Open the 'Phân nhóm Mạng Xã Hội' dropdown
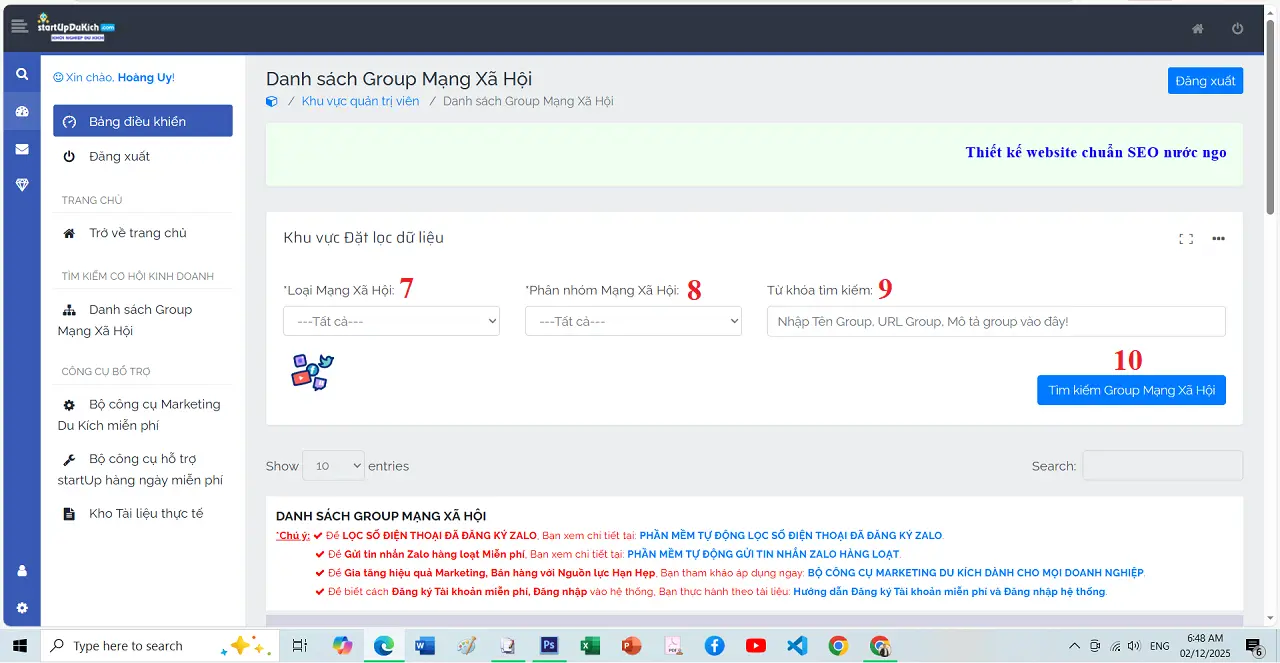Viewport: 1280px width, 663px height. [x=633, y=320]
